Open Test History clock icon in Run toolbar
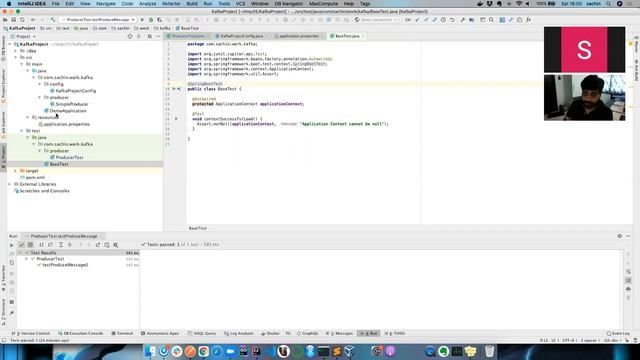This screenshot has height=360, width=640. [x=107, y=244]
